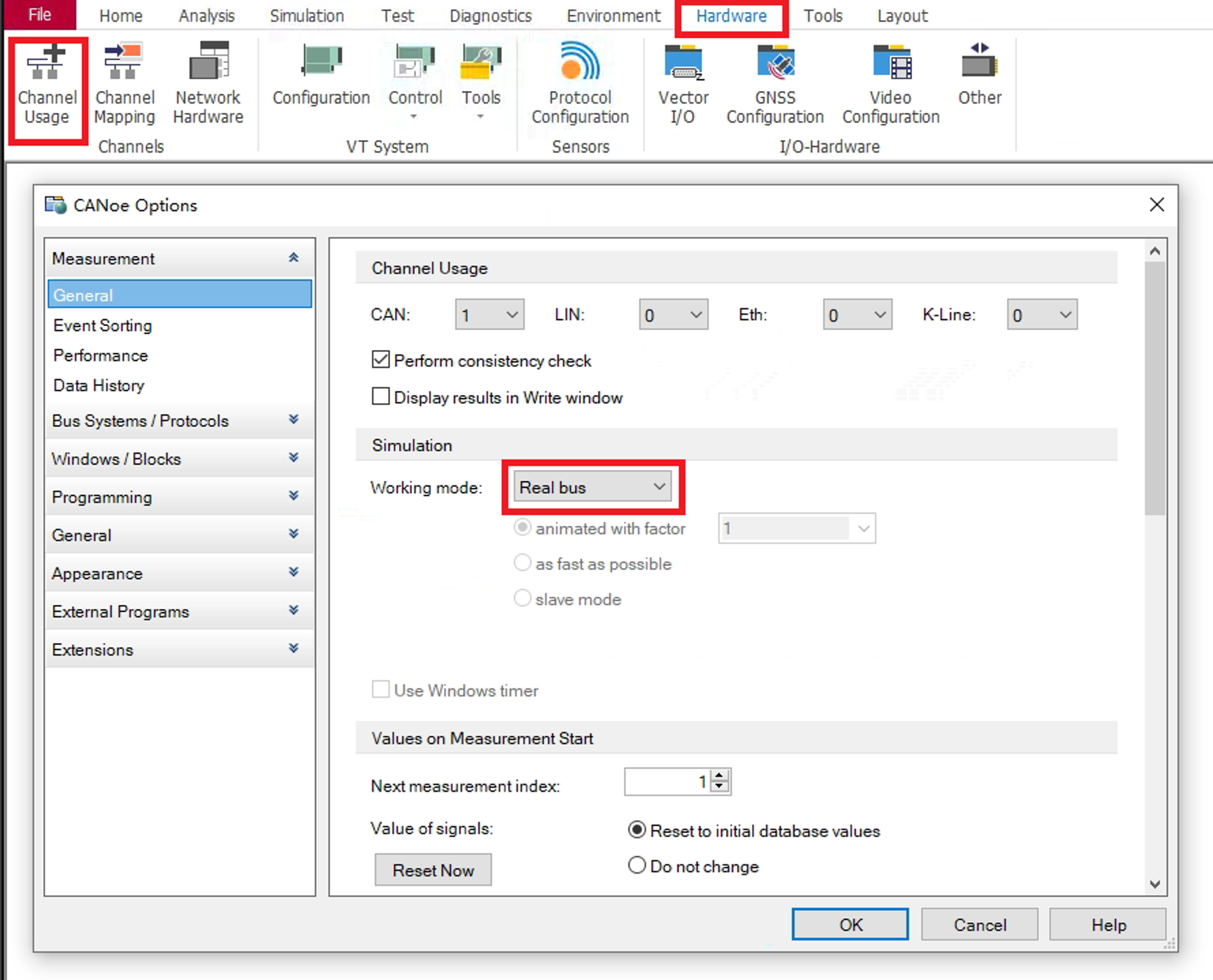
Task: Switch to the Environment ribbon tab
Action: point(614,15)
